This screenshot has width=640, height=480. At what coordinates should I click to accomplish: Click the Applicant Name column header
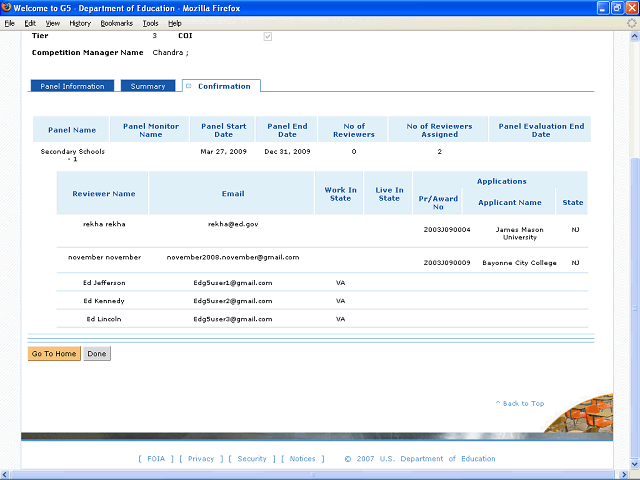pos(509,202)
